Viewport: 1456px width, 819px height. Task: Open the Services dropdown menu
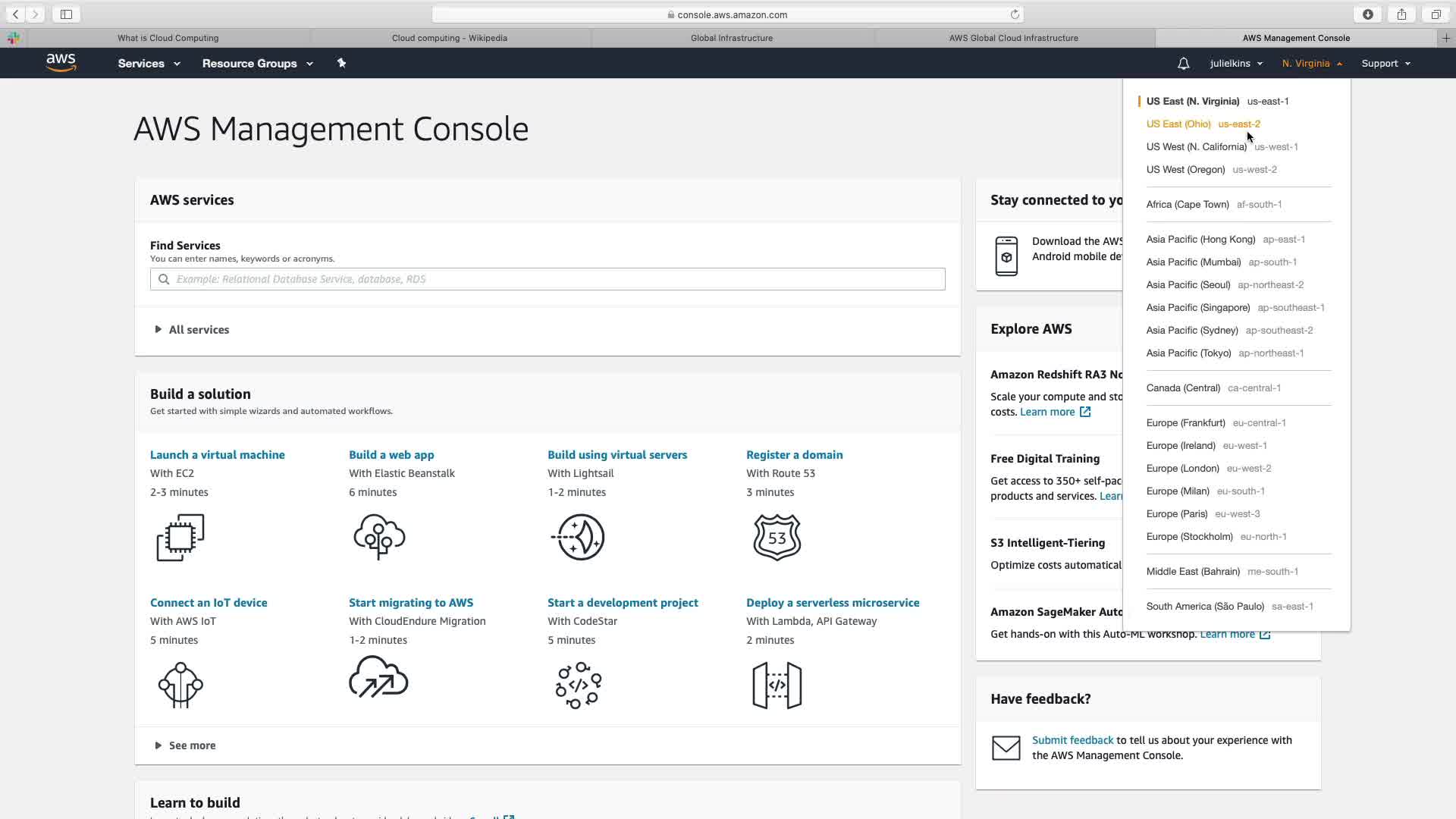(x=149, y=64)
